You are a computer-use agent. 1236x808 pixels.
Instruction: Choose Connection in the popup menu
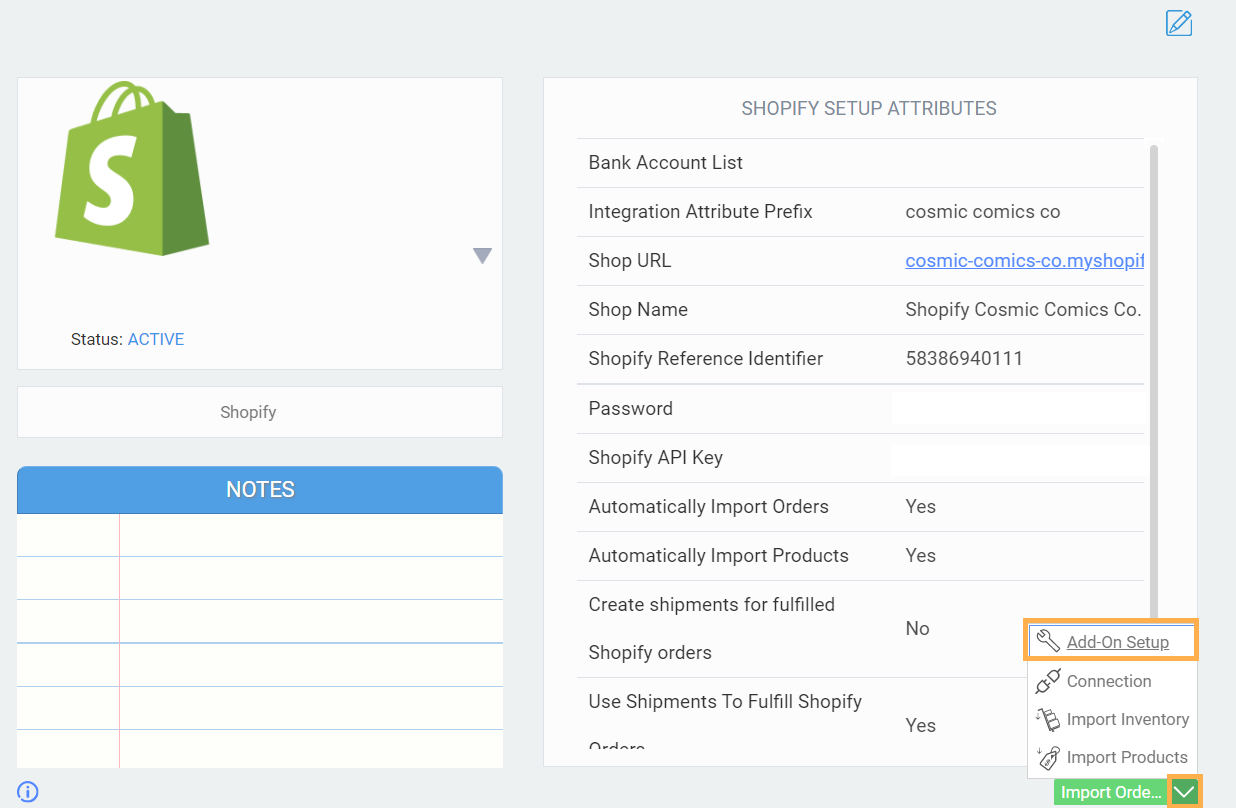[1108, 681]
